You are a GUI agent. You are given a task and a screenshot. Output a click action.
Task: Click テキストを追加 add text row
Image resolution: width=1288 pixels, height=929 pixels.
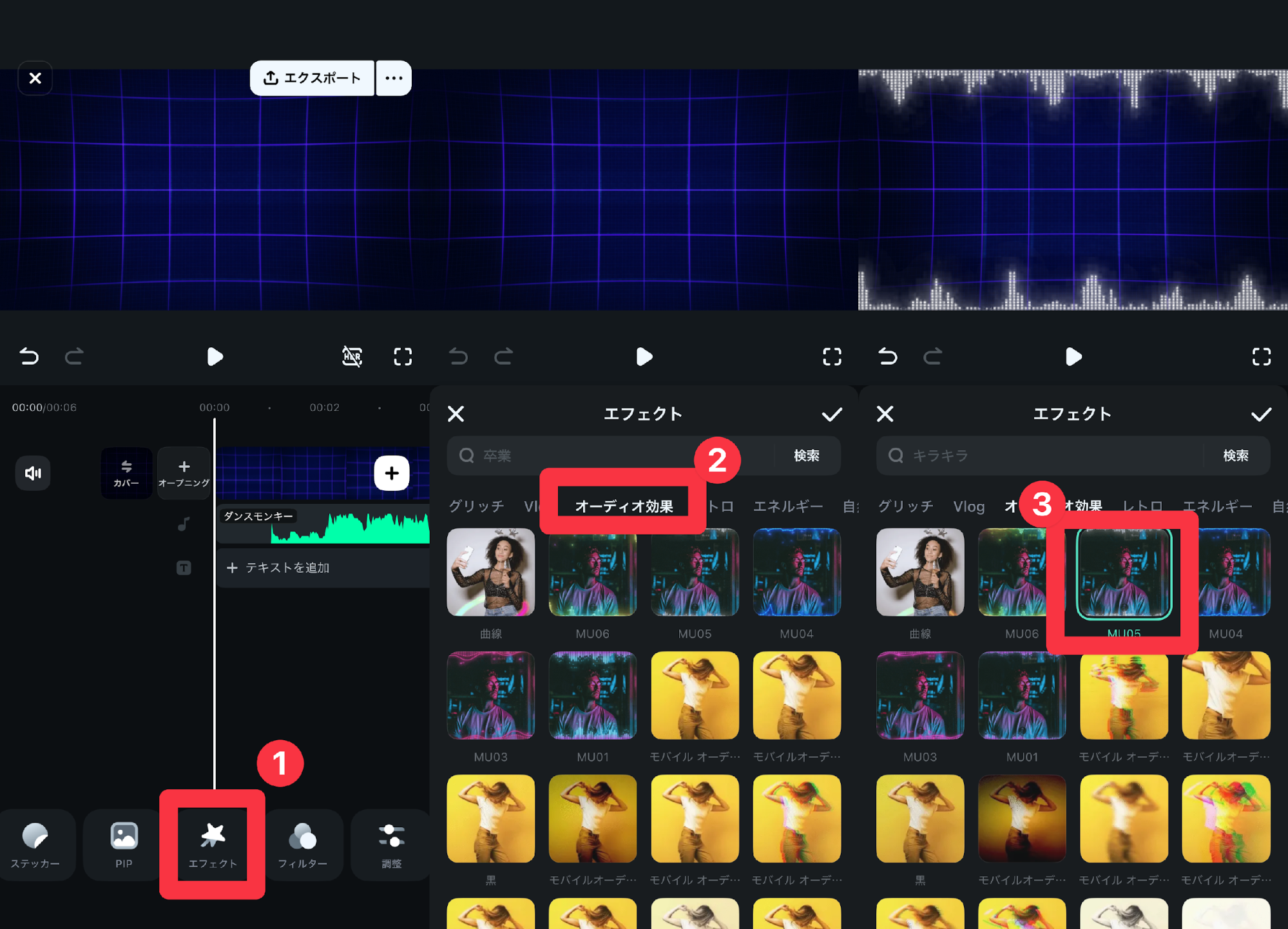[x=287, y=568]
